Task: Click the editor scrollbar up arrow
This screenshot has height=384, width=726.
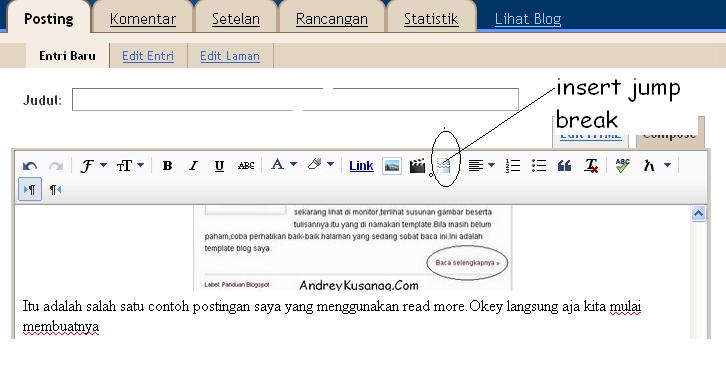Action: click(698, 214)
